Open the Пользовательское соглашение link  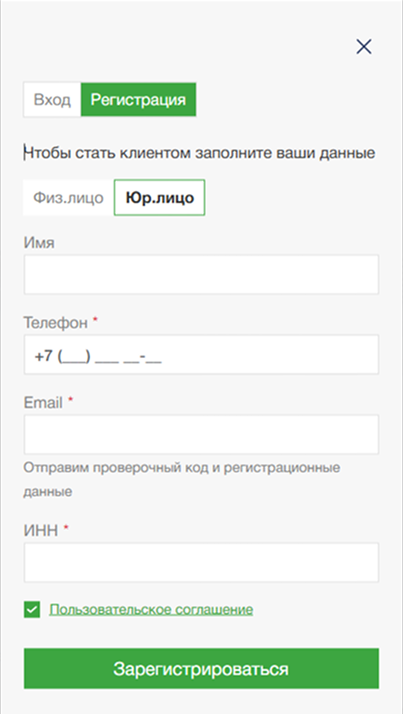[x=151, y=610]
